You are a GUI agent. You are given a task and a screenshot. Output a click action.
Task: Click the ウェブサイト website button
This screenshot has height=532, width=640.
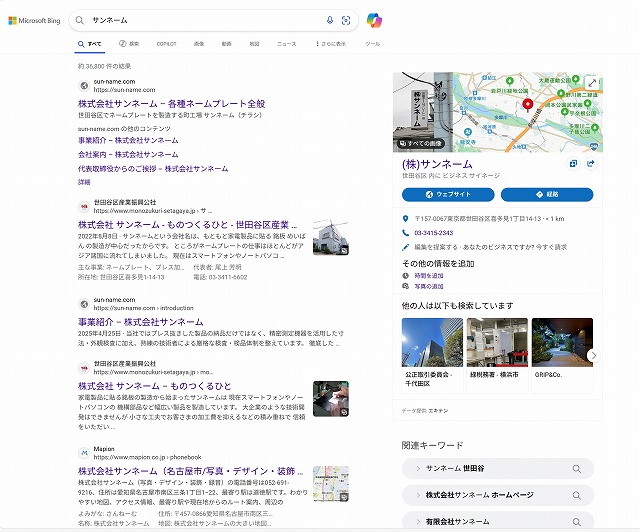(x=448, y=194)
